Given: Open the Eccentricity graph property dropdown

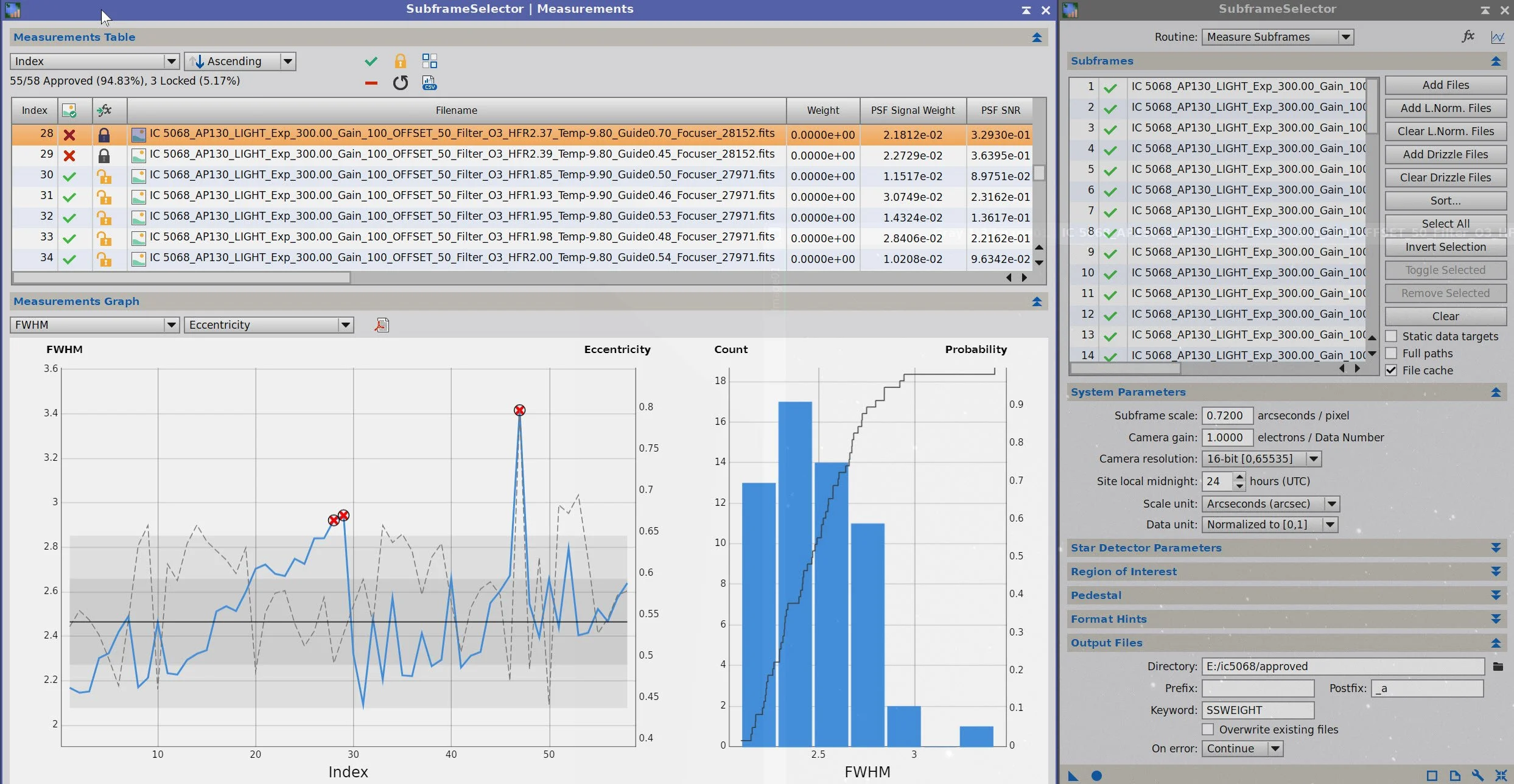Looking at the screenshot, I should pyautogui.click(x=268, y=325).
